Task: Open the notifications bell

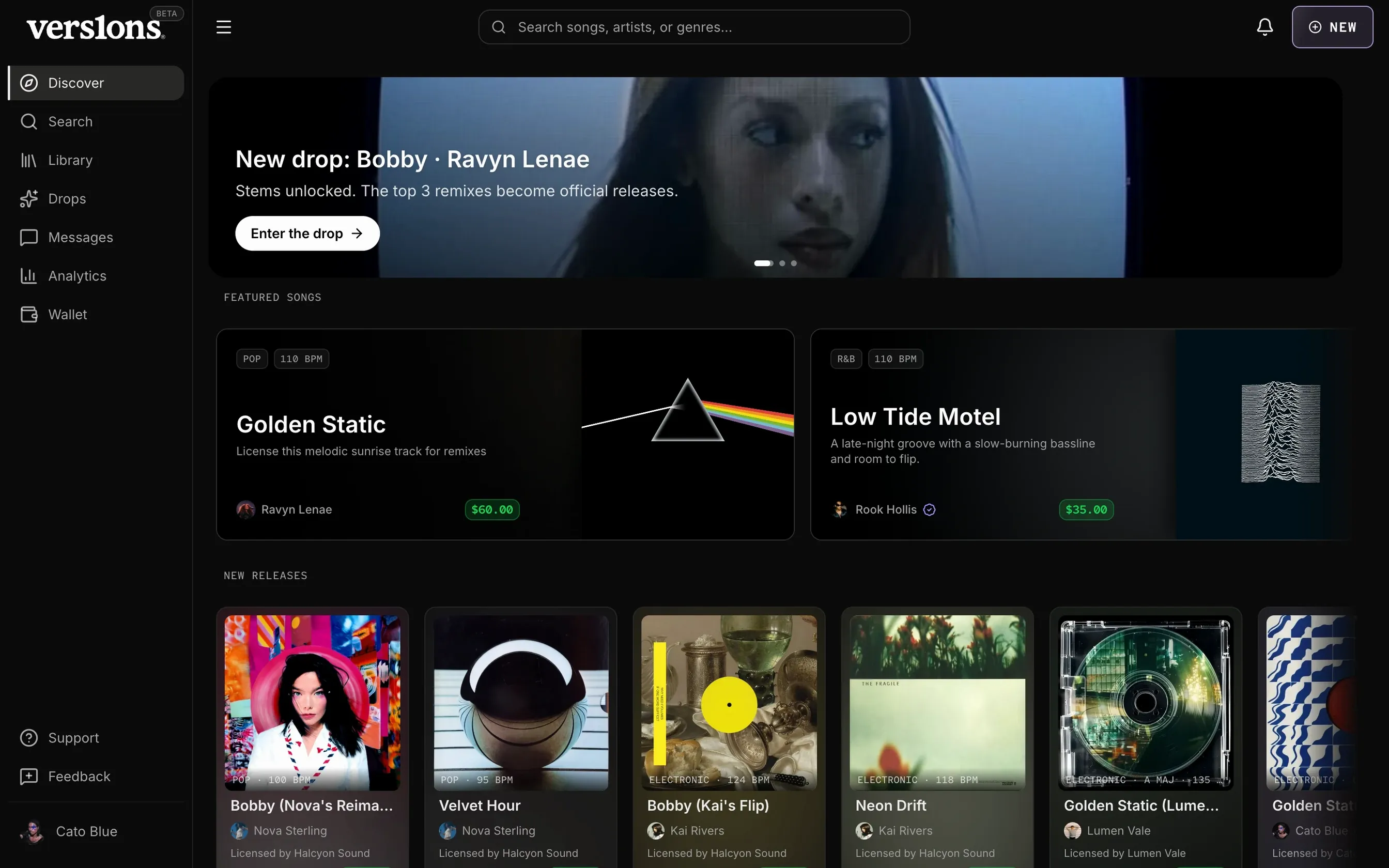Action: pos(1264,27)
